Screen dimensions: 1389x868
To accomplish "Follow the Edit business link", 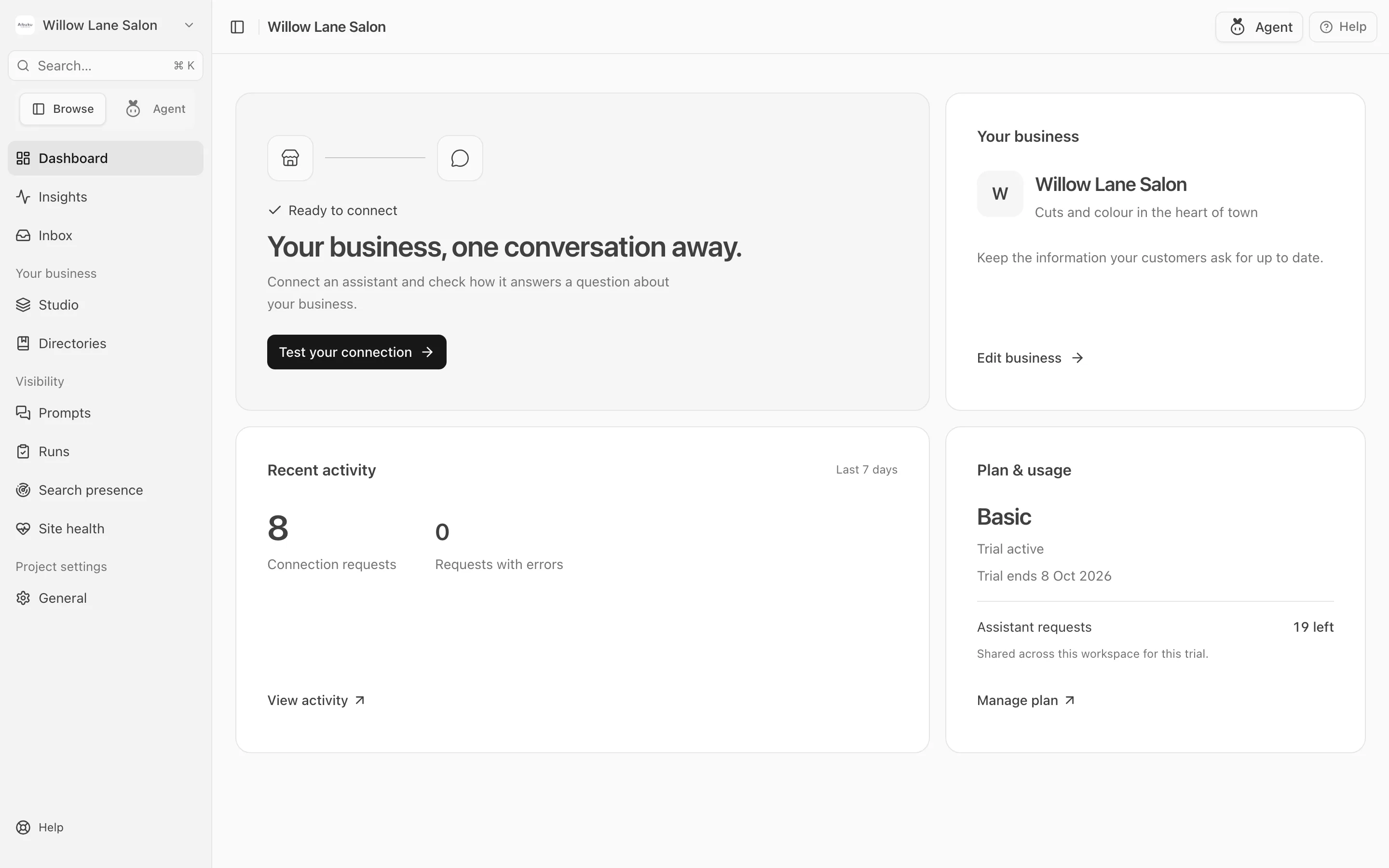I will pos(1030,358).
